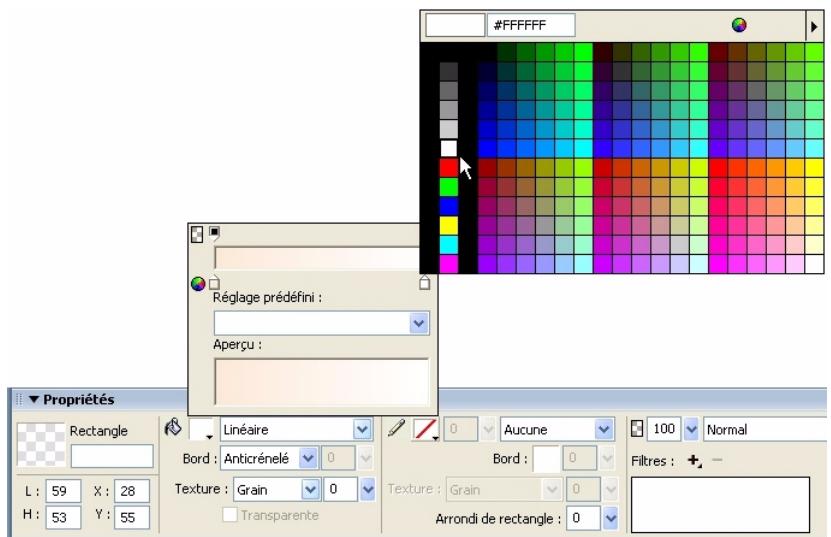
Task: Pick the yellow swatch in left column
Action: click(448, 225)
